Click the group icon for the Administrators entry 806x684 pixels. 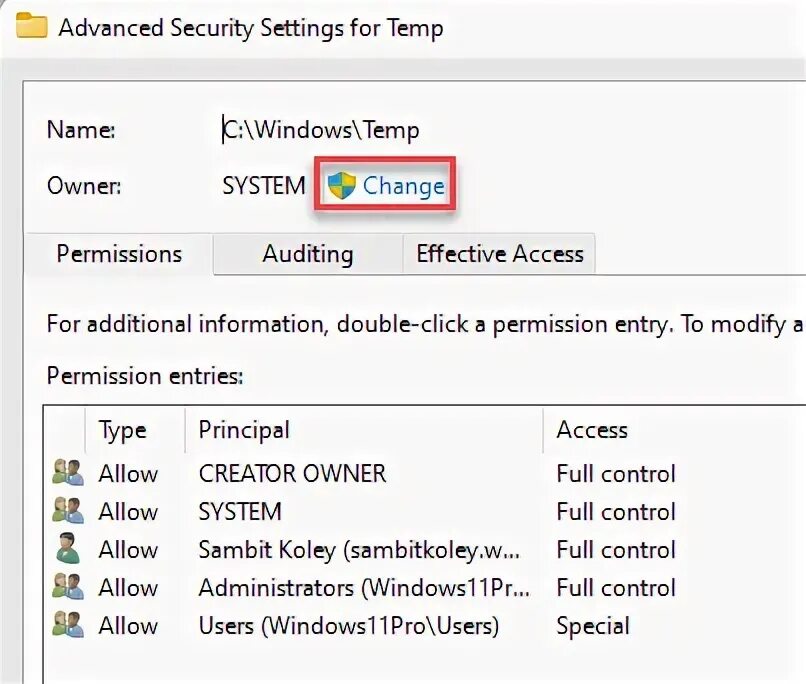click(x=68, y=588)
